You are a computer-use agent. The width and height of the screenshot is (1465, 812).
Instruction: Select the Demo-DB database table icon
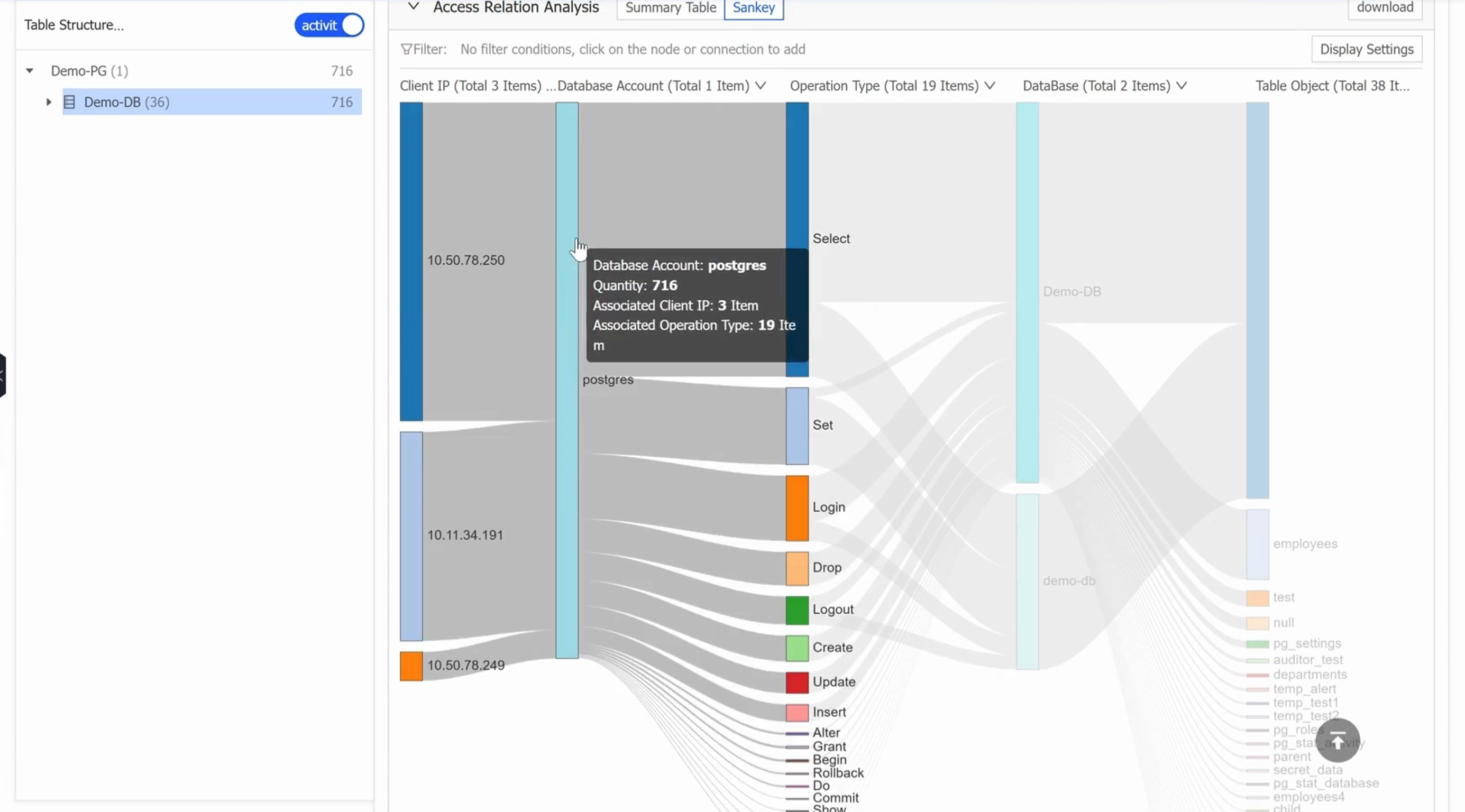[69, 103]
